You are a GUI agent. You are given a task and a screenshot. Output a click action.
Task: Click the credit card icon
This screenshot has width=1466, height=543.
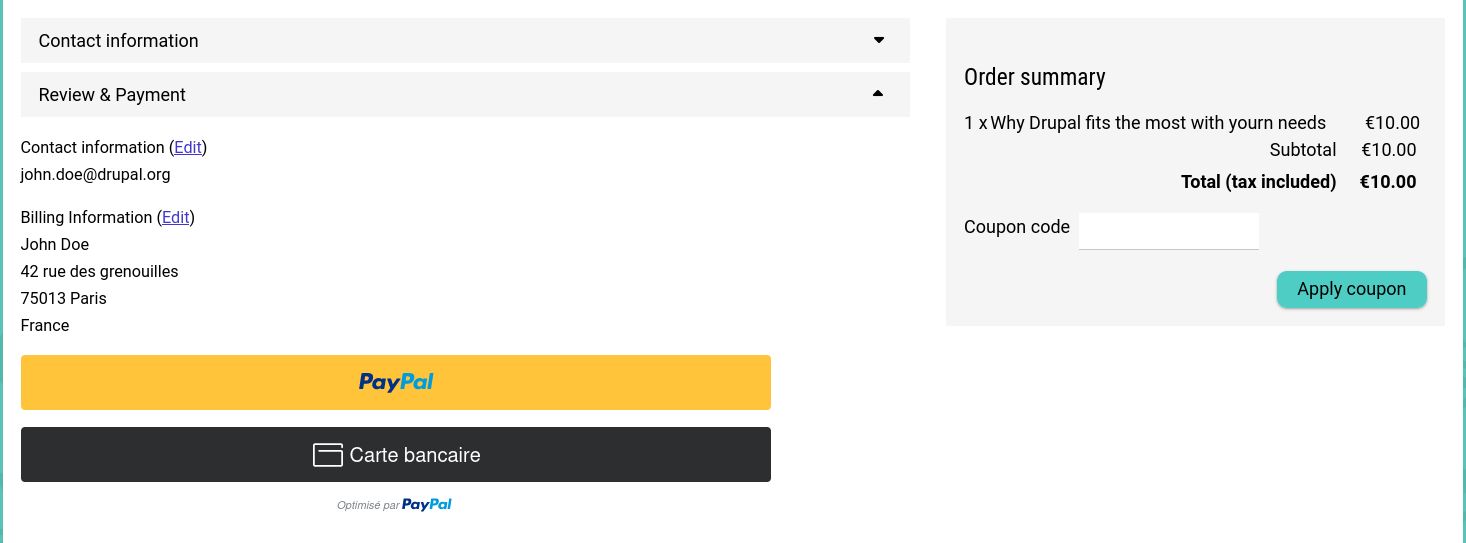328,455
